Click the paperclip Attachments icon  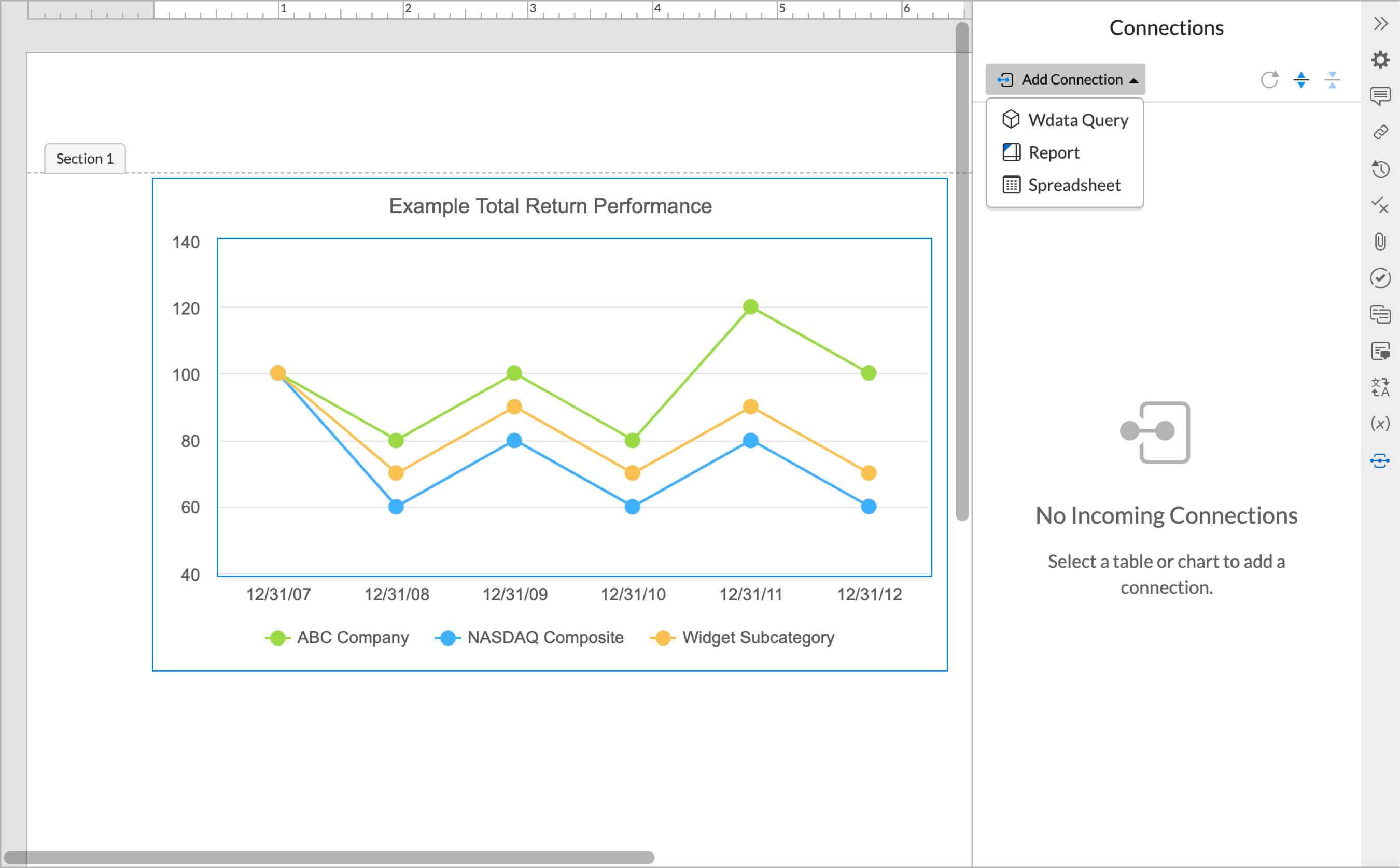point(1380,242)
